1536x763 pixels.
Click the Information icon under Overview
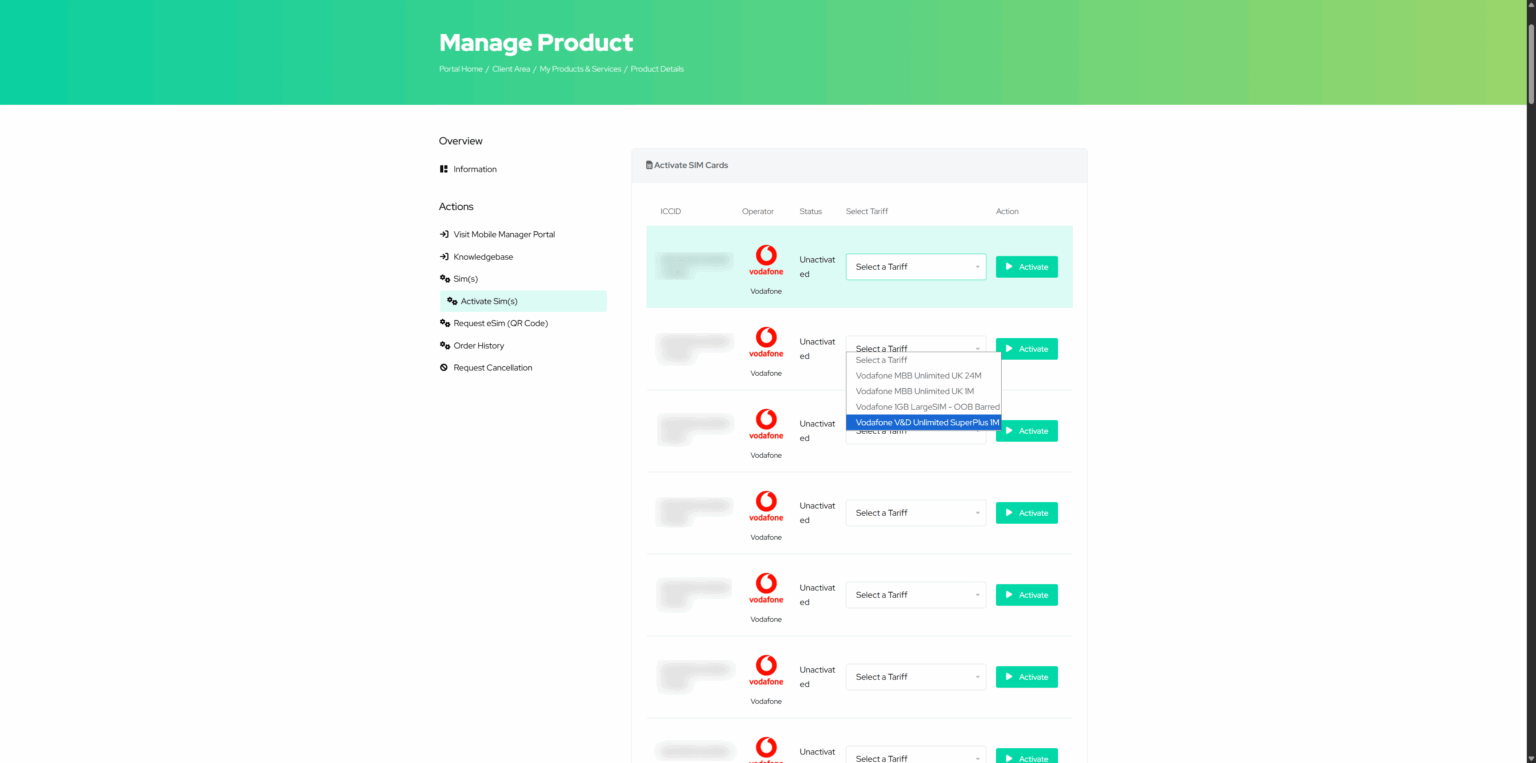[443, 168]
